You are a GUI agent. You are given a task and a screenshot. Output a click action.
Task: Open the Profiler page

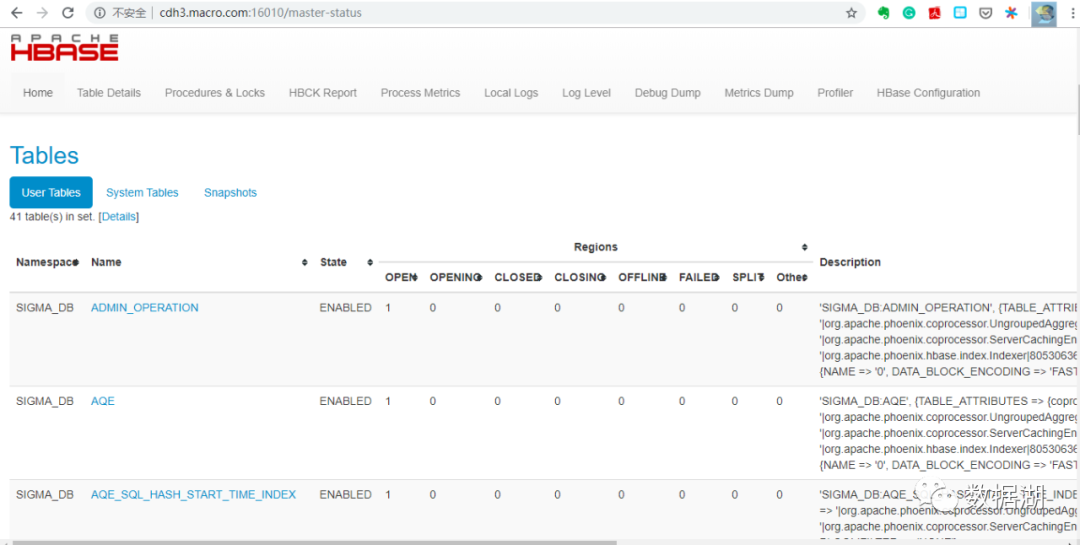click(835, 93)
